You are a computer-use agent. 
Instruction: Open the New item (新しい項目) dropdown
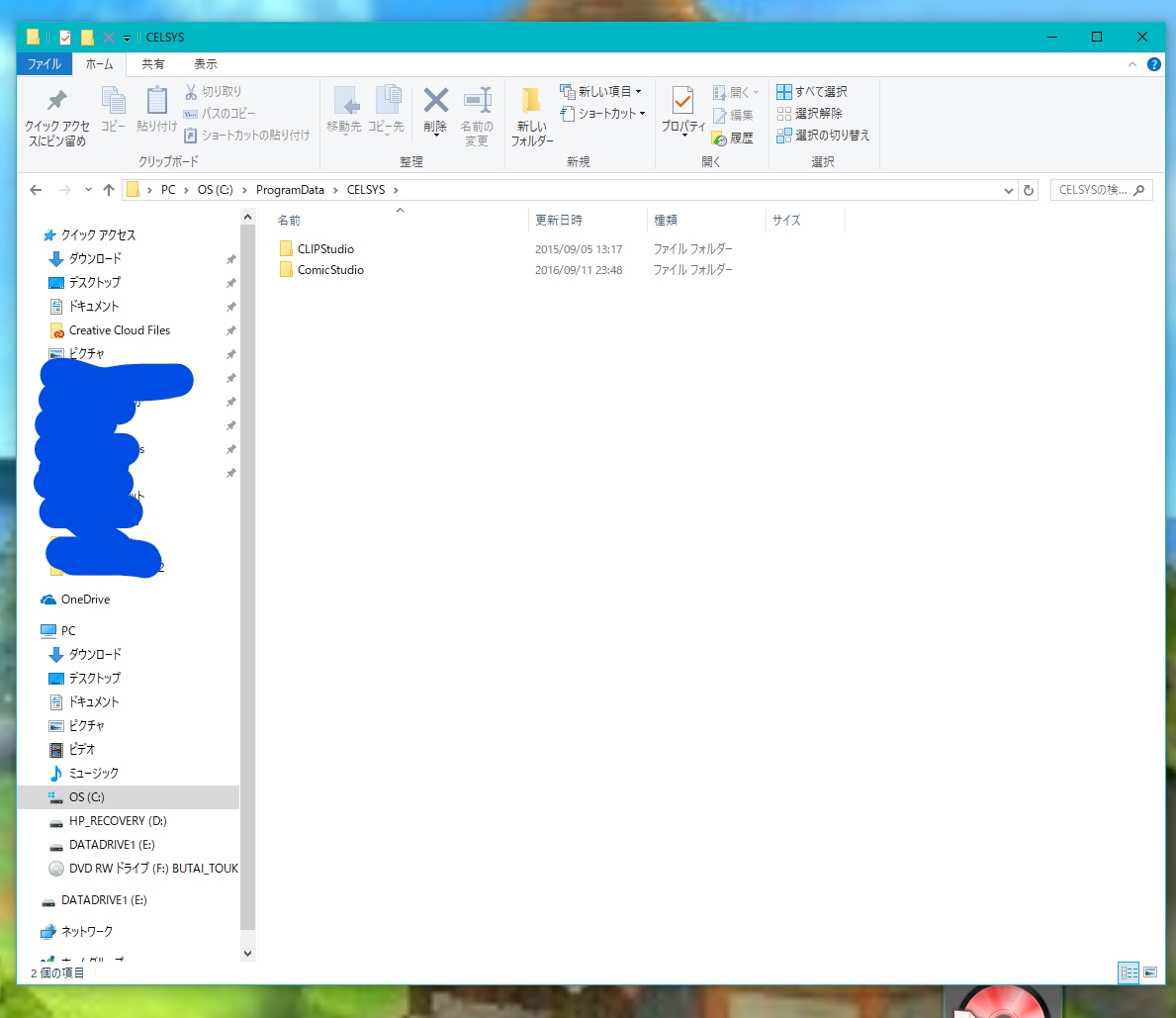pos(600,92)
